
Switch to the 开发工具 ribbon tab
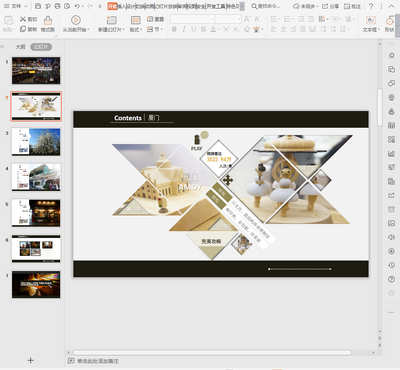coord(215,6)
